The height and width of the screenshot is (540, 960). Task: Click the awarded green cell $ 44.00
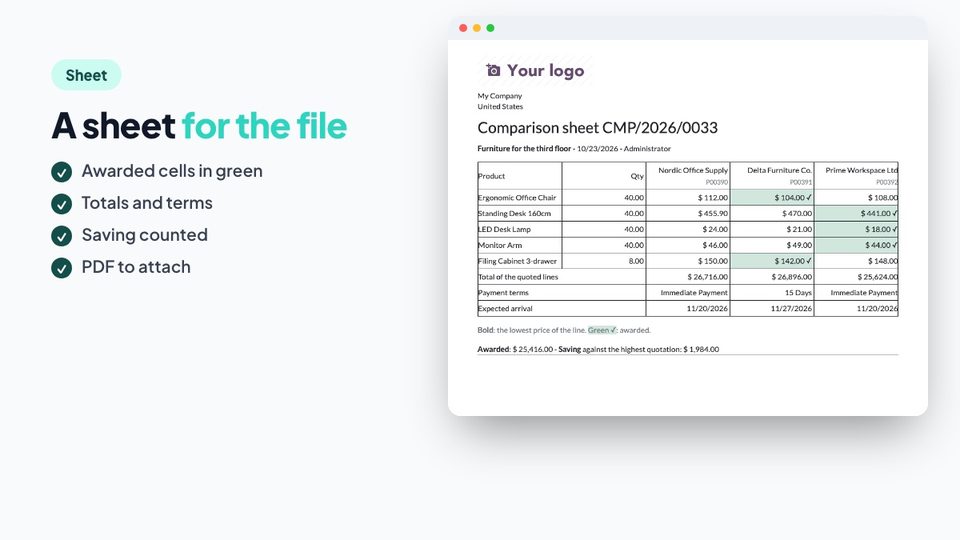[857, 245]
